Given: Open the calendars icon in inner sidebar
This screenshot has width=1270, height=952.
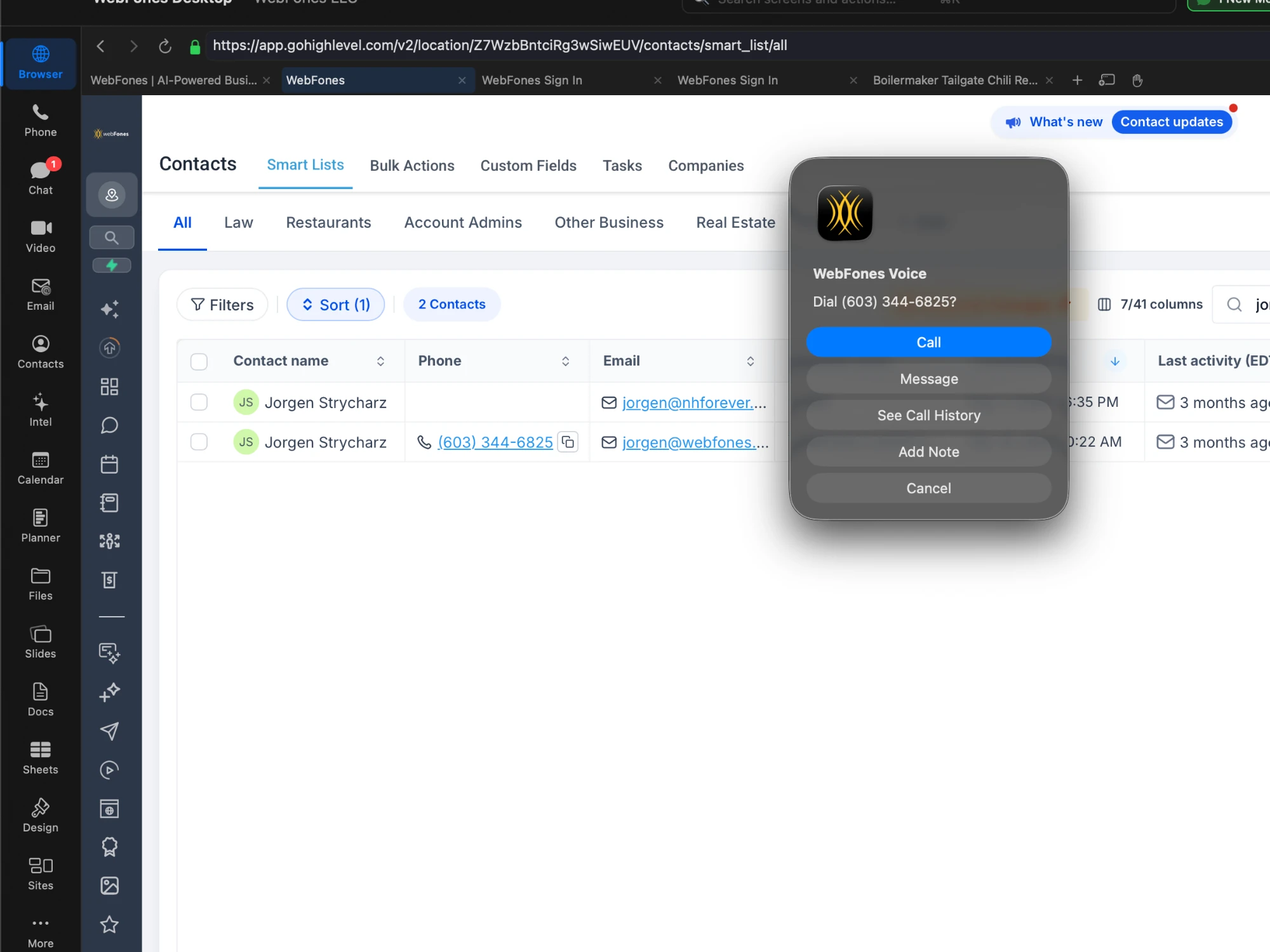Looking at the screenshot, I should pyautogui.click(x=110, y=464).
